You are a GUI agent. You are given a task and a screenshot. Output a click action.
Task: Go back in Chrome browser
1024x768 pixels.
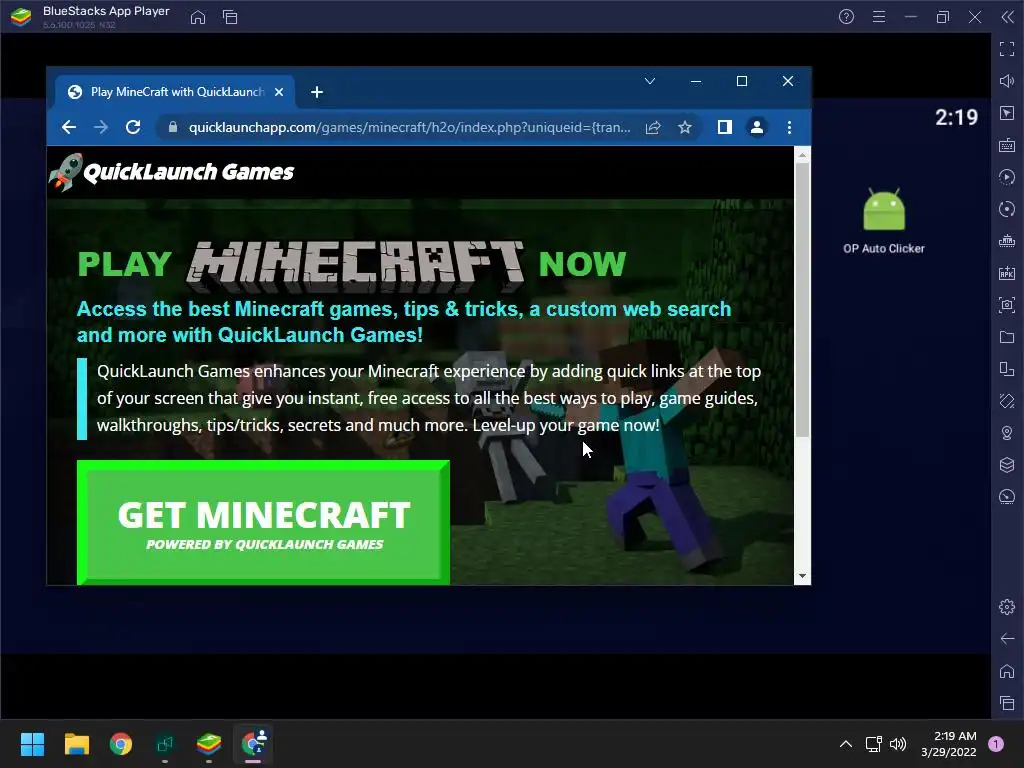[x=69, y=127]
